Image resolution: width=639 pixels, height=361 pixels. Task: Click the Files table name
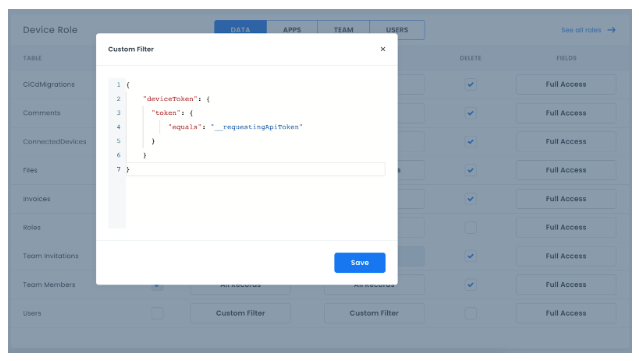point(30,170)
